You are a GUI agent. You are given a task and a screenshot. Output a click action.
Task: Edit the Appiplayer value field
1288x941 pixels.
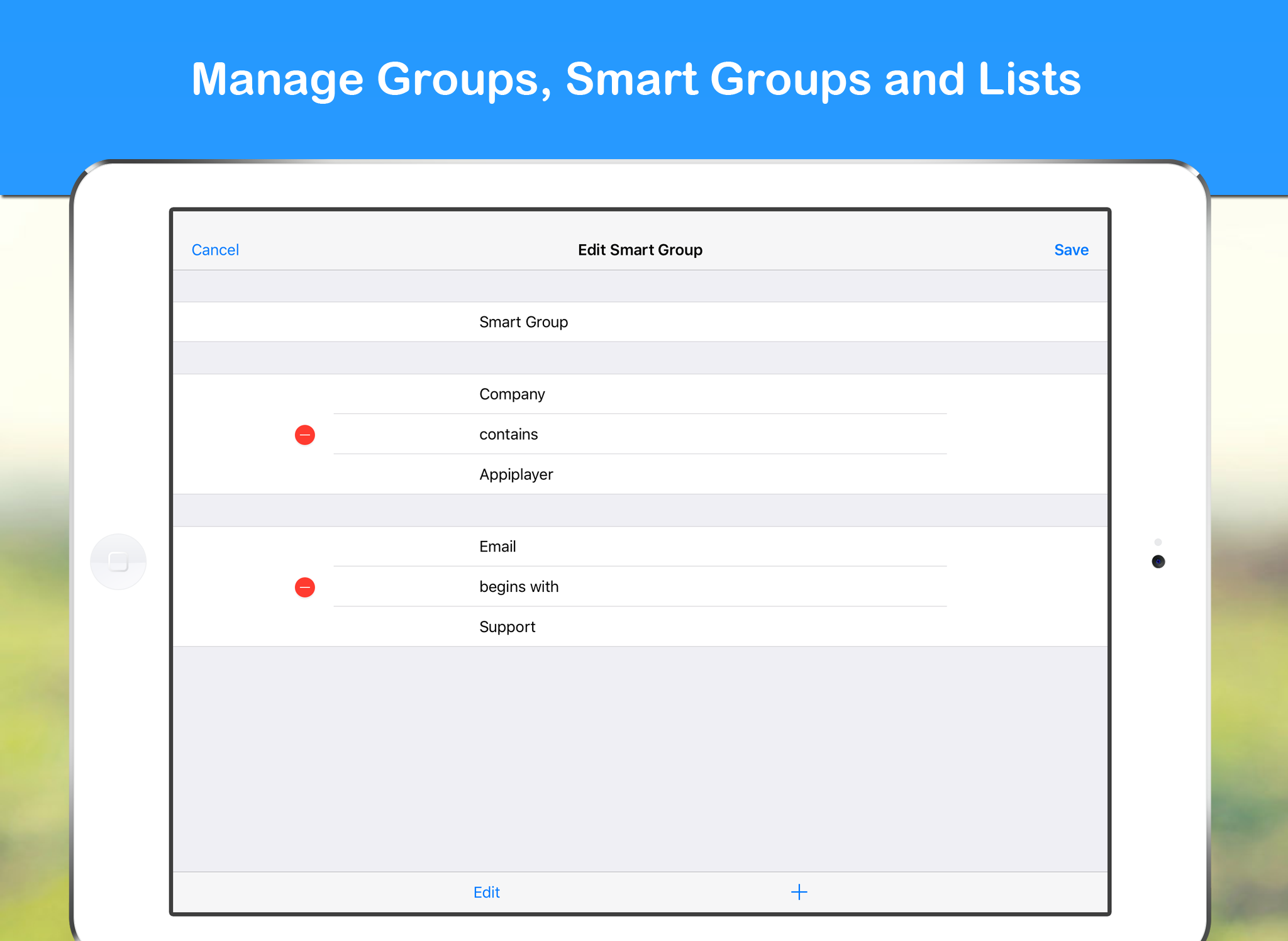click(x=516, y=474)
